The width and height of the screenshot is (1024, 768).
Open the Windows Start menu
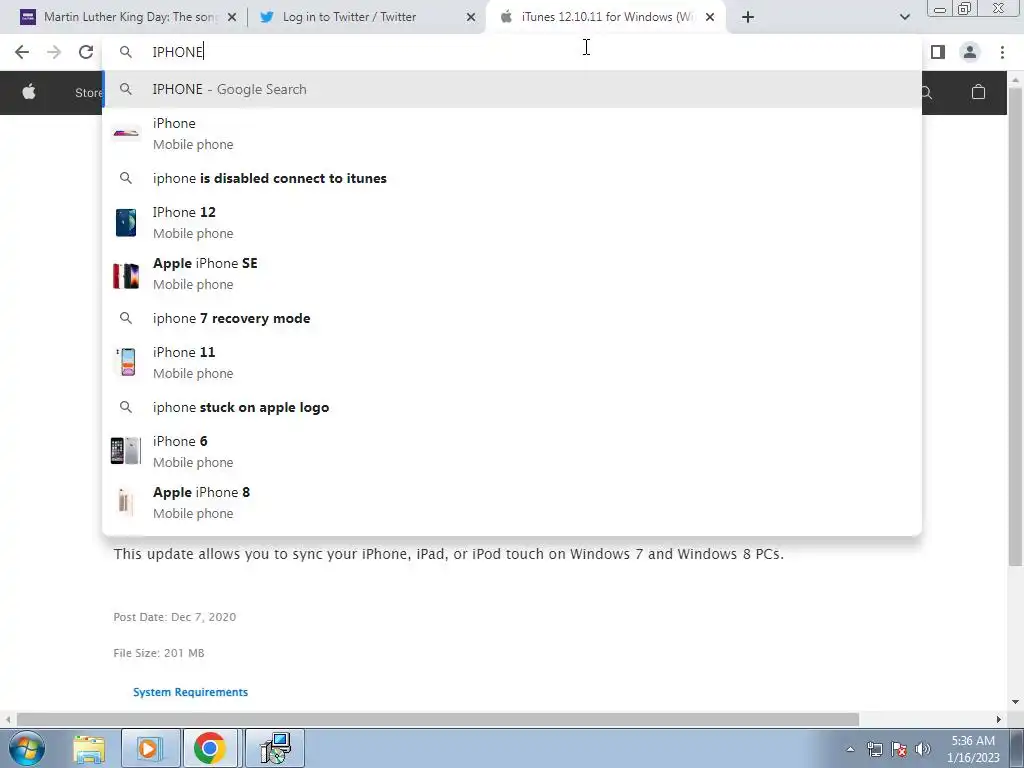tap(26, 748)
